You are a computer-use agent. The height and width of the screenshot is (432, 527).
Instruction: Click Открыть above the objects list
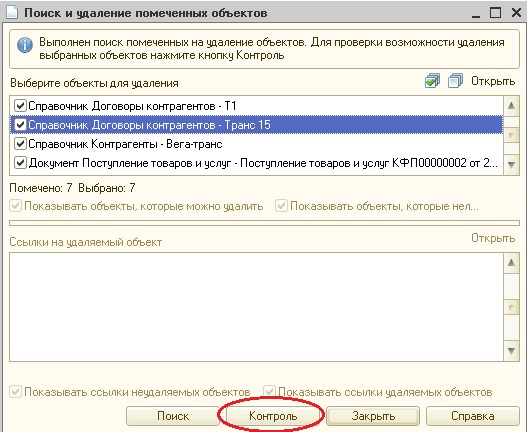point(493,81)
